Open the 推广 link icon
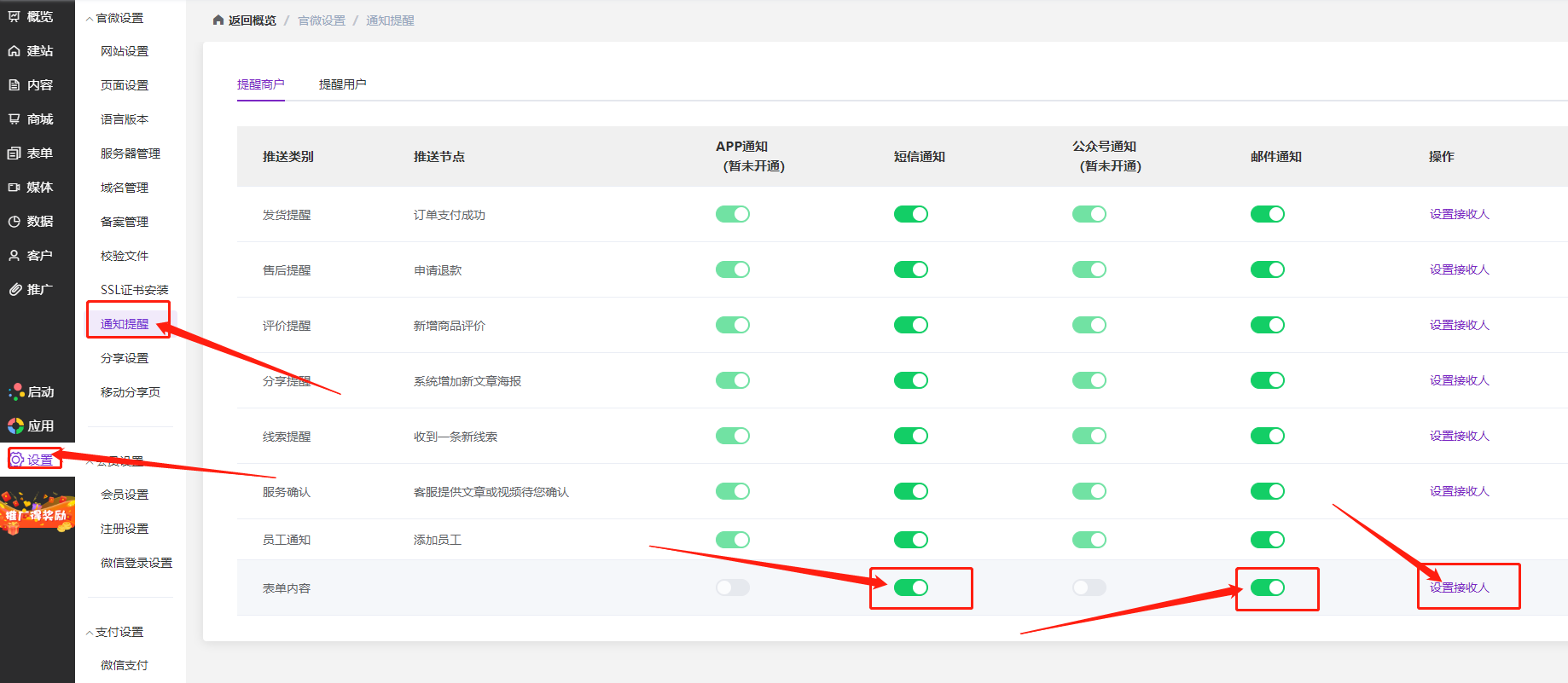Image resolution: width=1568 pixels, height=683 pixels. coord(15,290)
